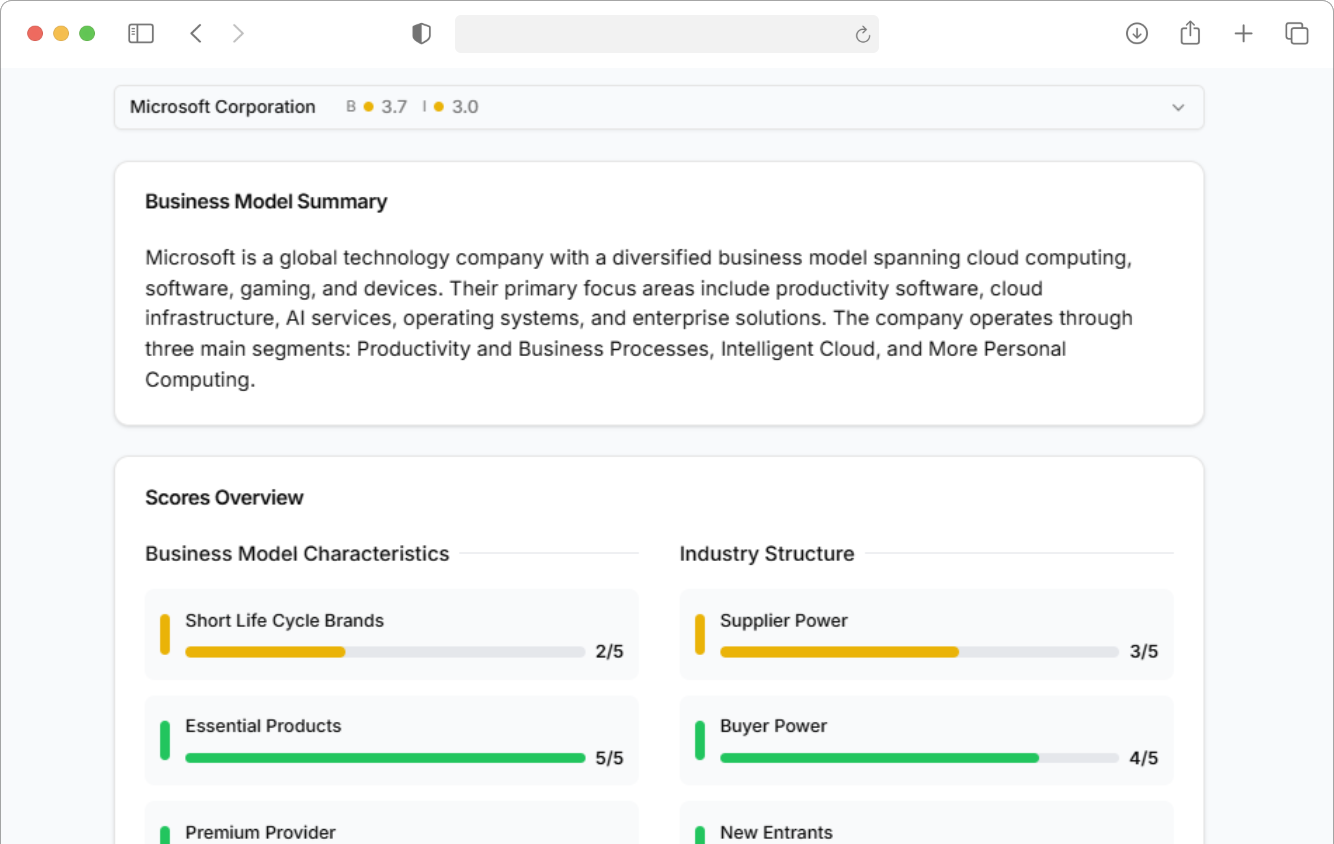
Task: Click the New Entrants label
Action: click(776, 832)
